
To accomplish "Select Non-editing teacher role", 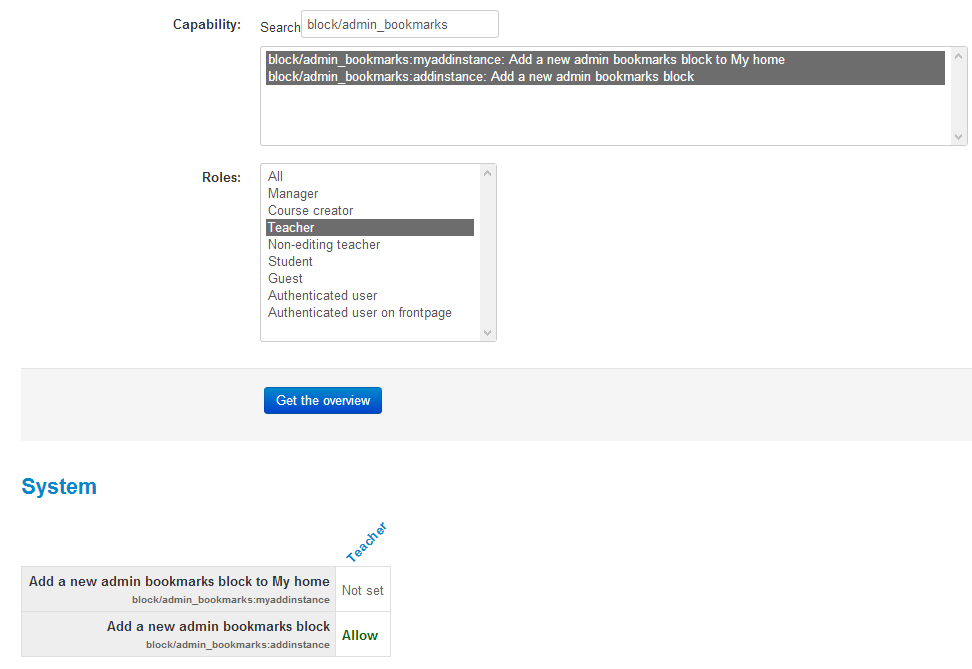I will [x=369, y=244].
